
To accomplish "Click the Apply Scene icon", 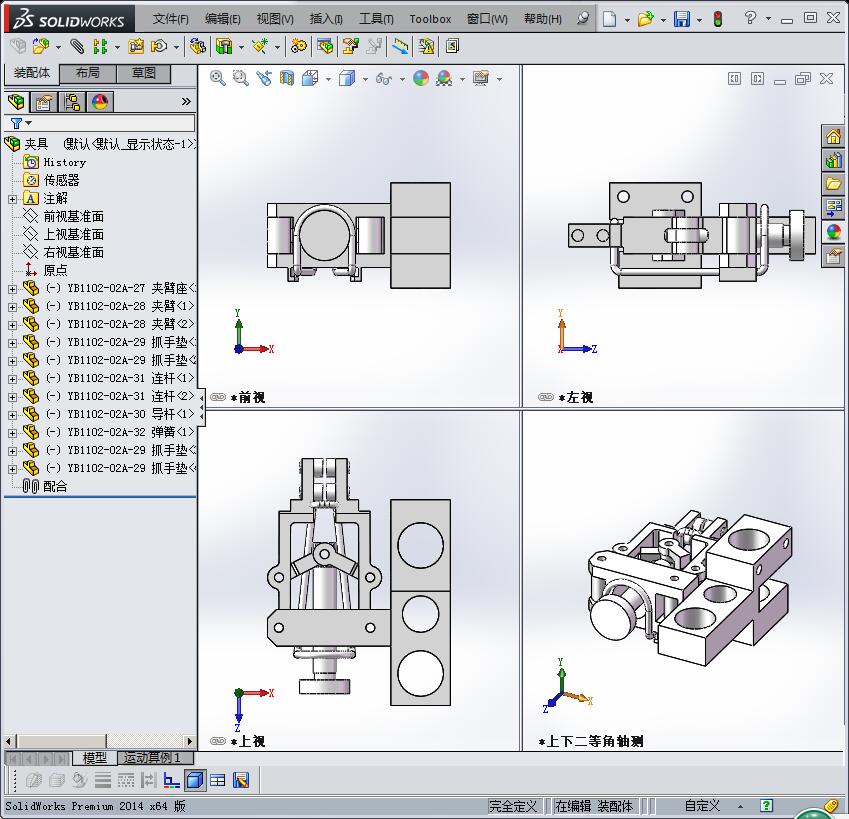I will [x=444, y=78].
